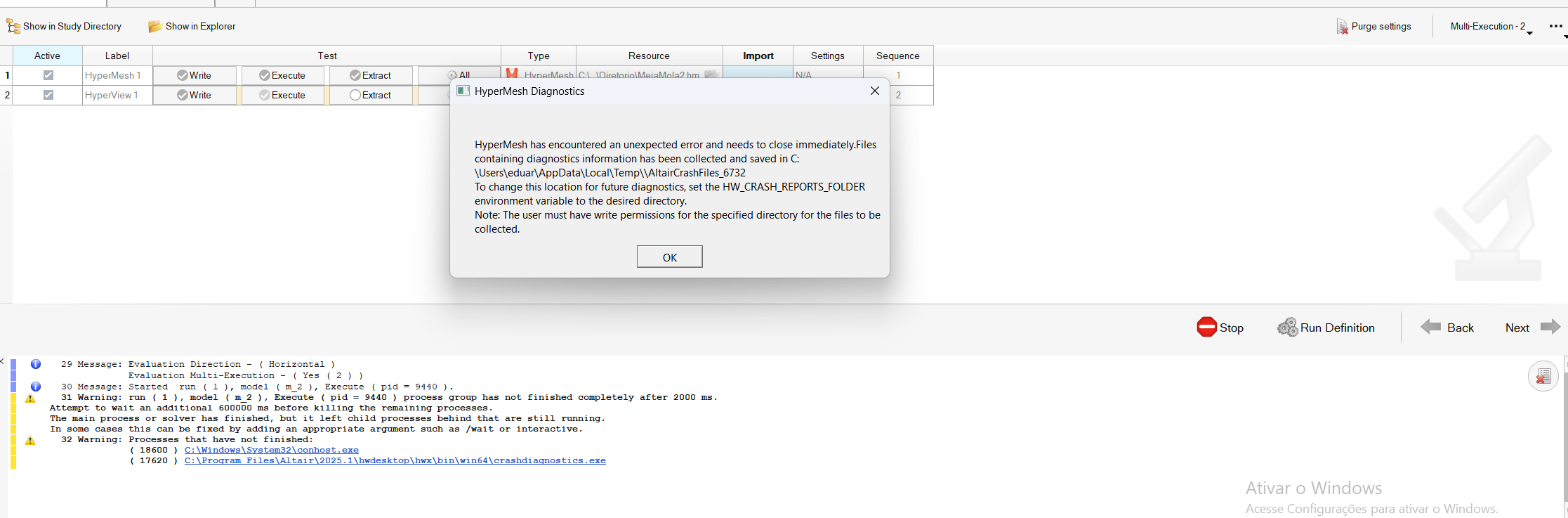Select row header number 2
1568x518 pixels.
(7, 95)
